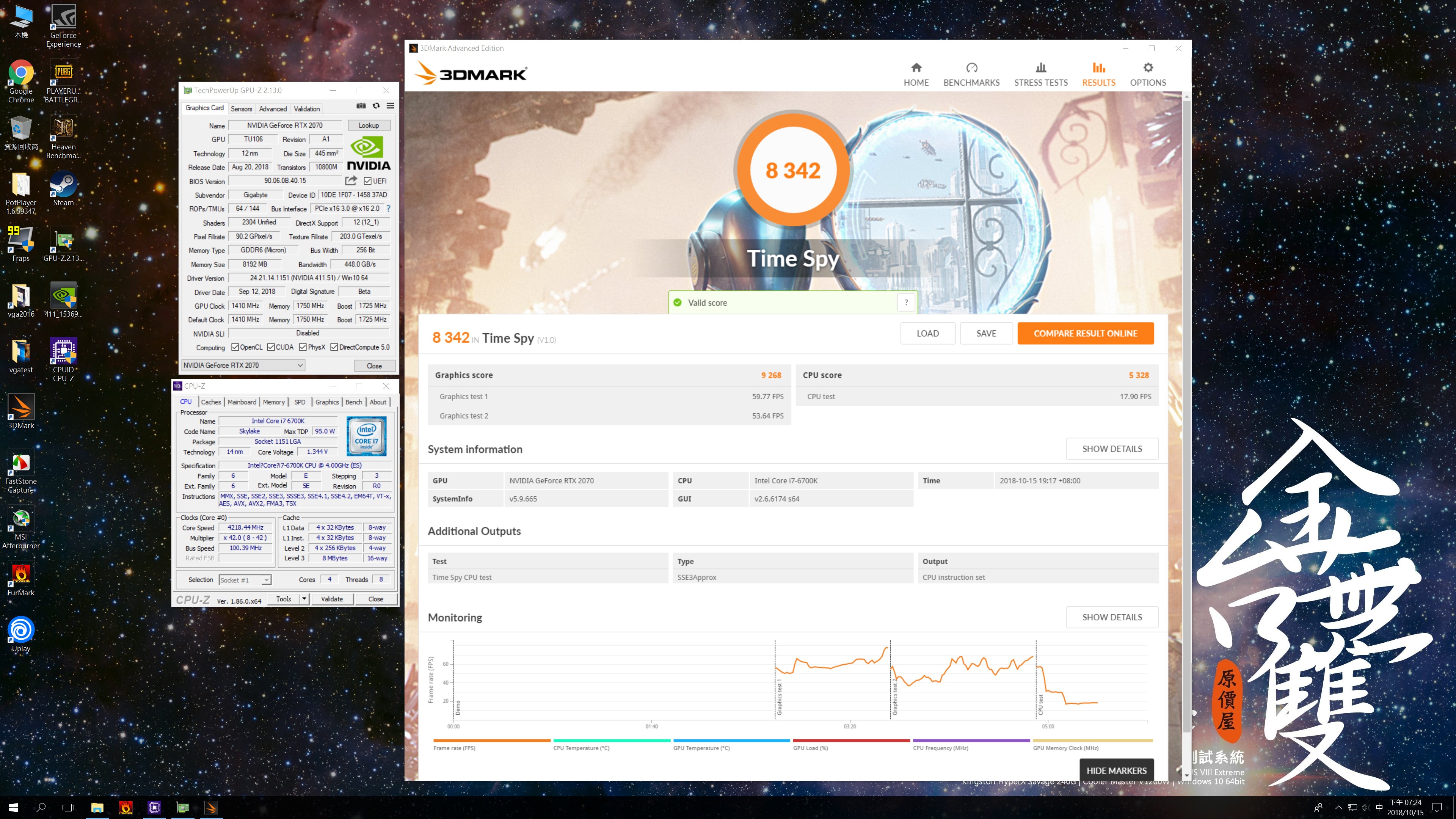This screenshot has width=1456, height=819.
Task: Switch to Bench tab in CPU-Z
Action: (x=354, y=402)
